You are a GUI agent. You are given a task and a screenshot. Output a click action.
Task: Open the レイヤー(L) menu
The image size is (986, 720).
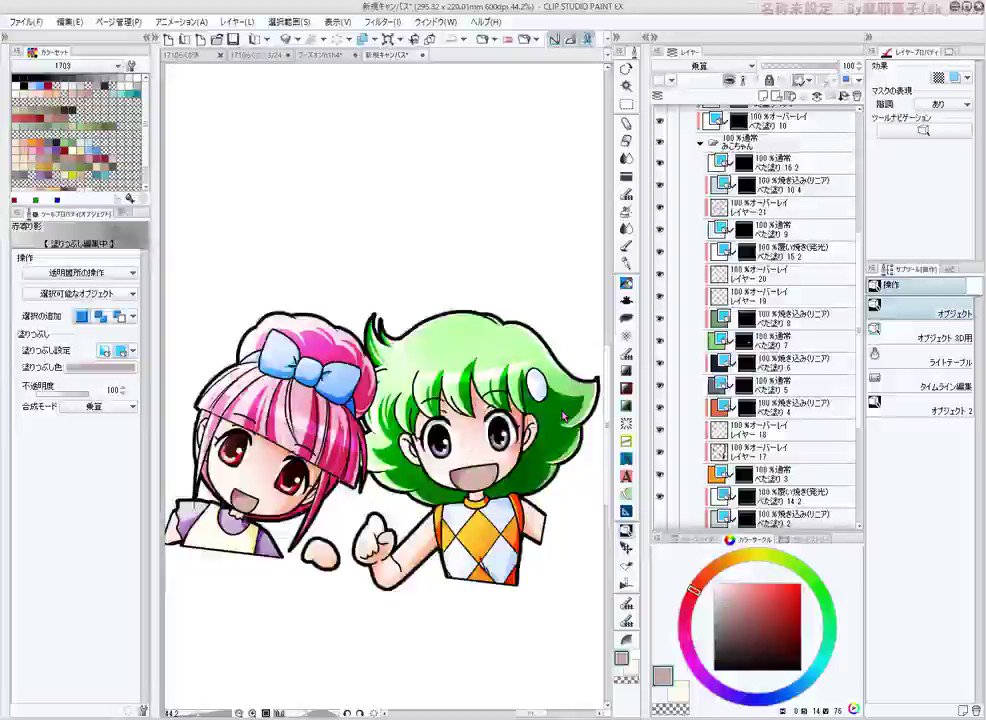tap(237, 22)
